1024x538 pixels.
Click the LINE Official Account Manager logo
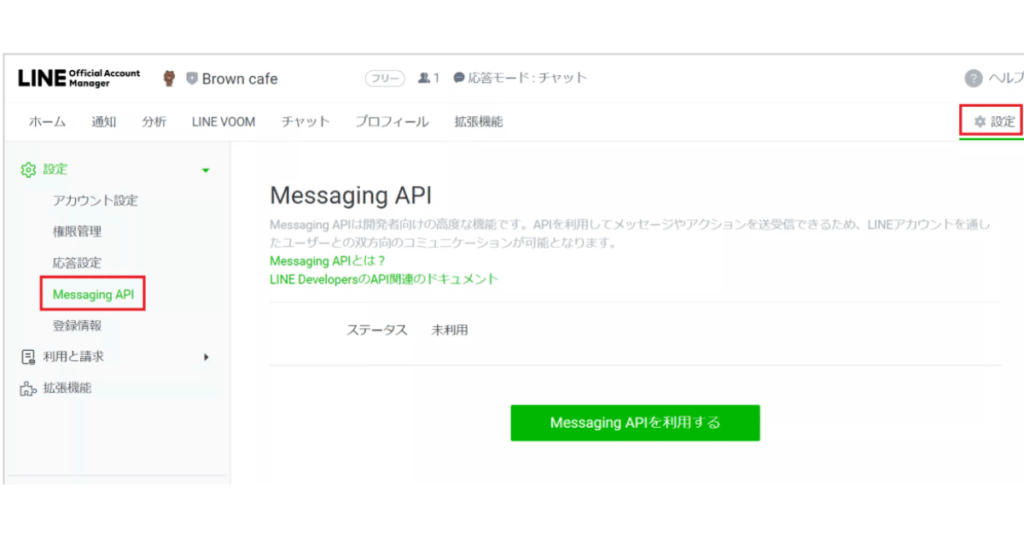coord(79,78)
